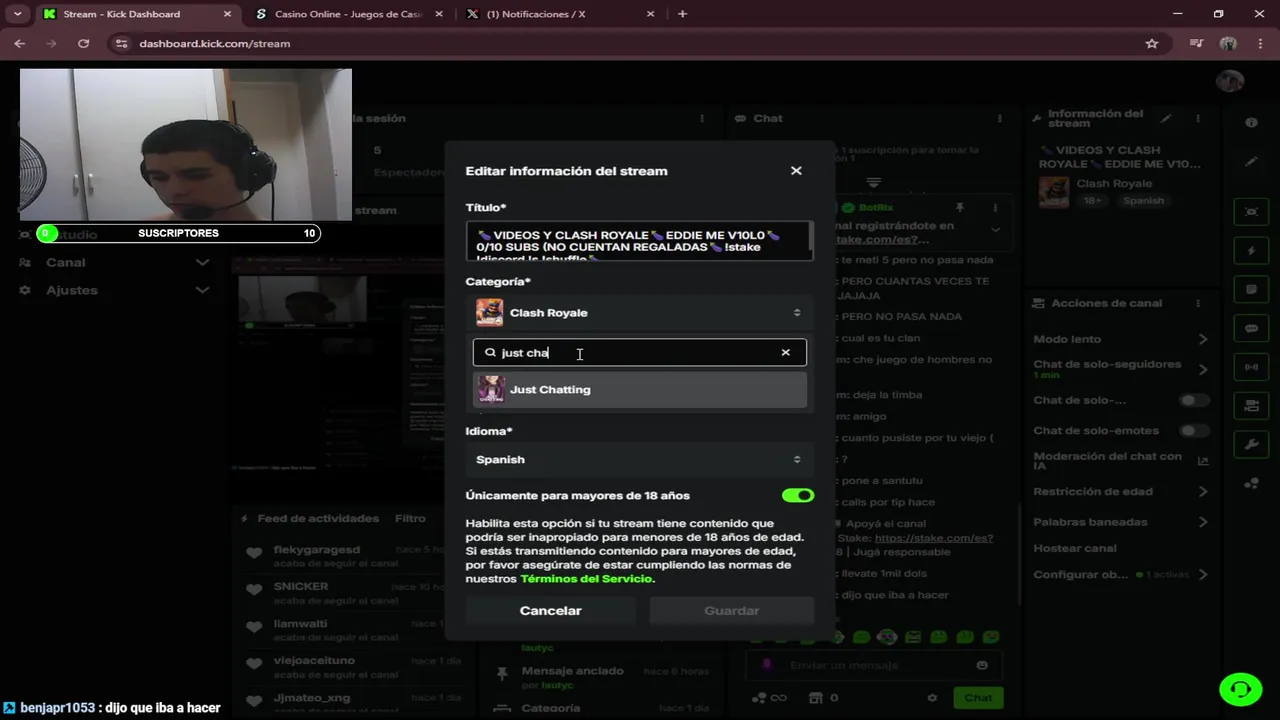Switch to Notificaciones / X browser tab
The height and width of the screenshot is (720, 1280).
pyautogui.click(x=560, y=14)
